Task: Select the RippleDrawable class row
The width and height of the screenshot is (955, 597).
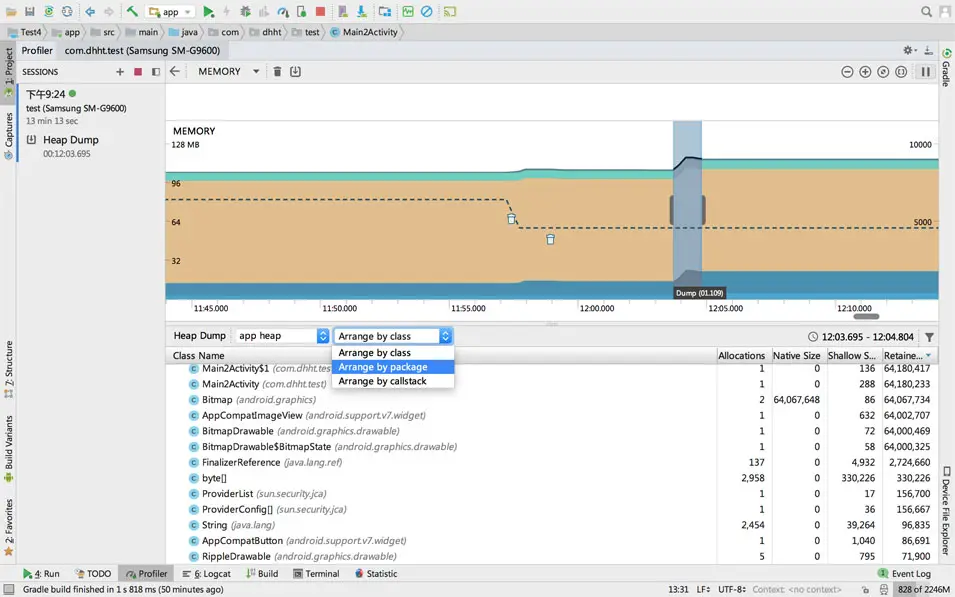Action: coord(552,556)
